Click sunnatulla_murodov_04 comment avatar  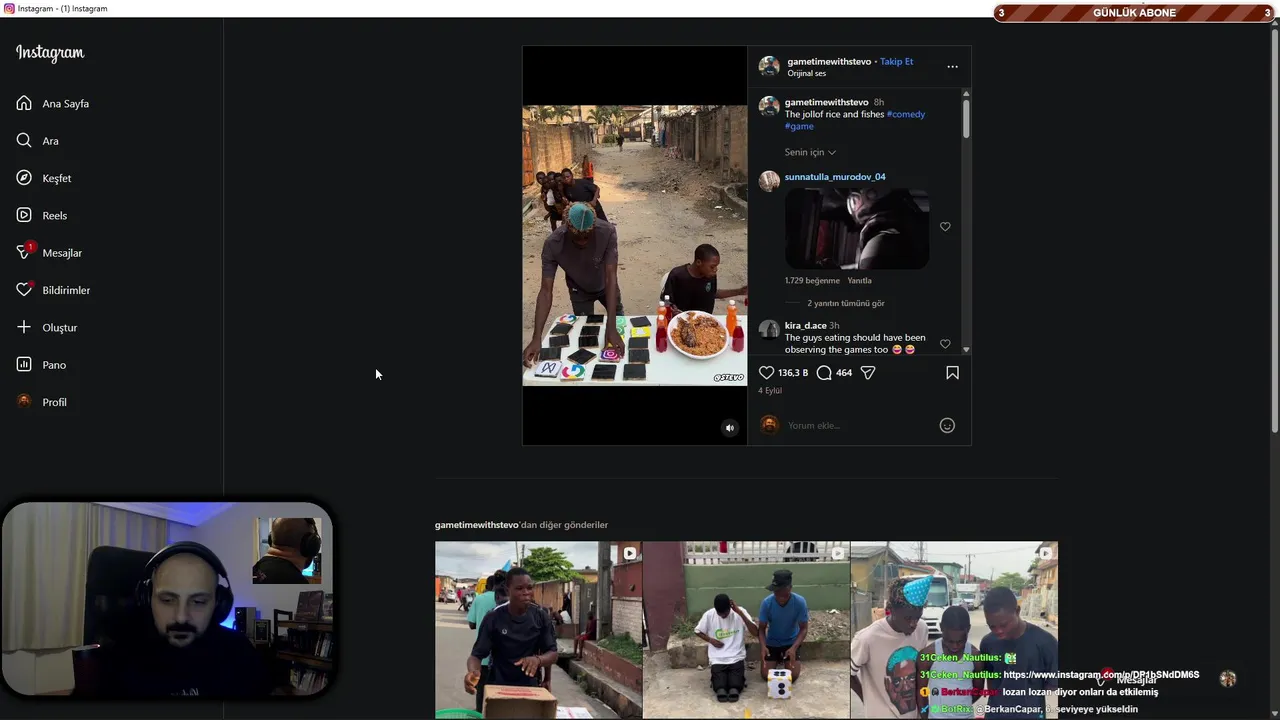(769, 181)
